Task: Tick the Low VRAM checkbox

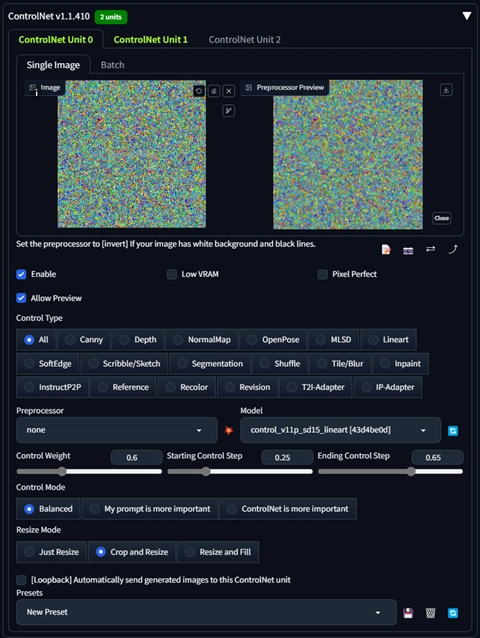Action: pyautogui.click(x=172, y=274)
